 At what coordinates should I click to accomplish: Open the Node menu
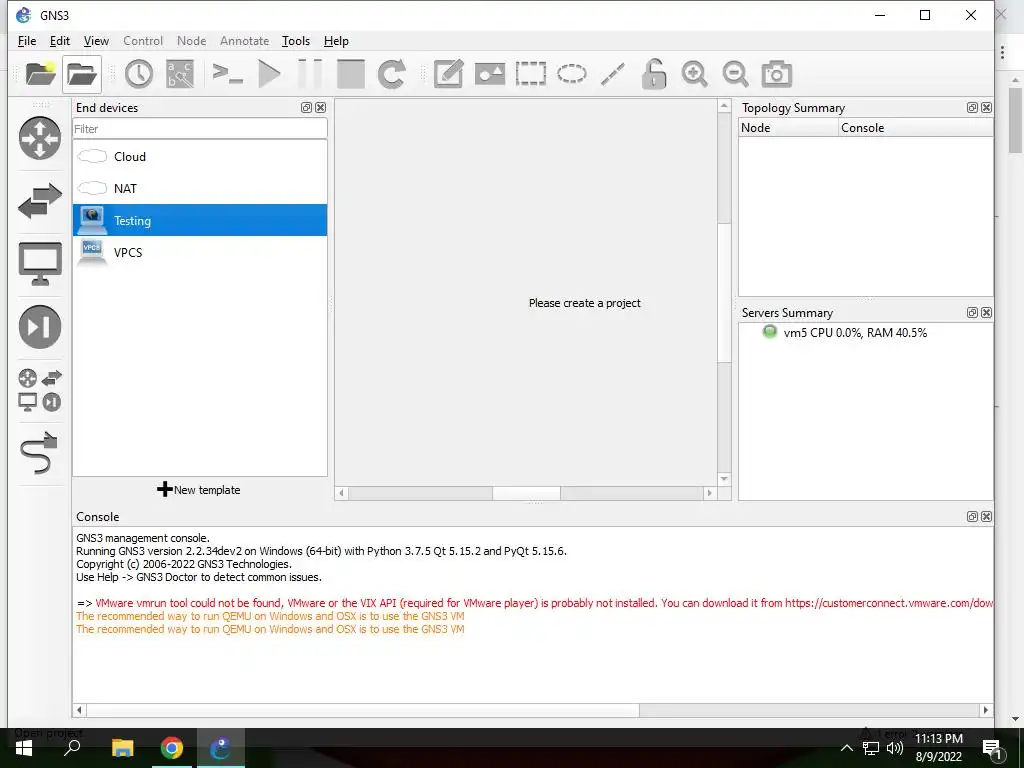(191, 40)
